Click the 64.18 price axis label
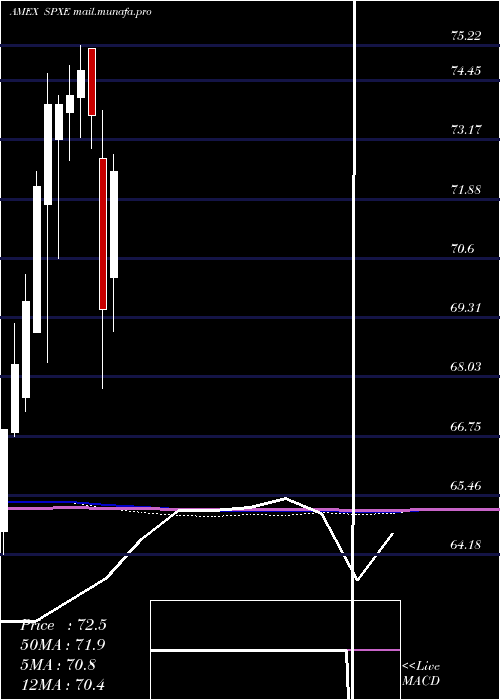The width and height of the screenshot is (500, 700). point(466,545)
